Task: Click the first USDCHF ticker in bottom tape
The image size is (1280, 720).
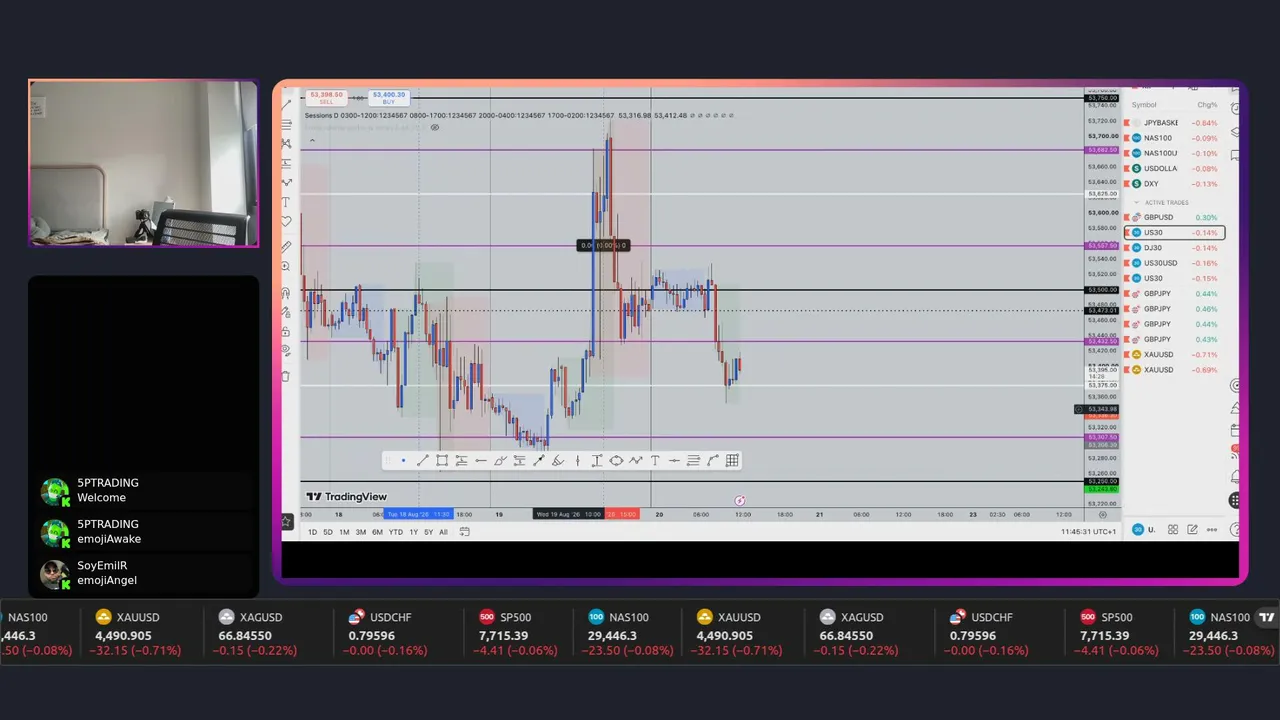Action: [x=388, y=633]
